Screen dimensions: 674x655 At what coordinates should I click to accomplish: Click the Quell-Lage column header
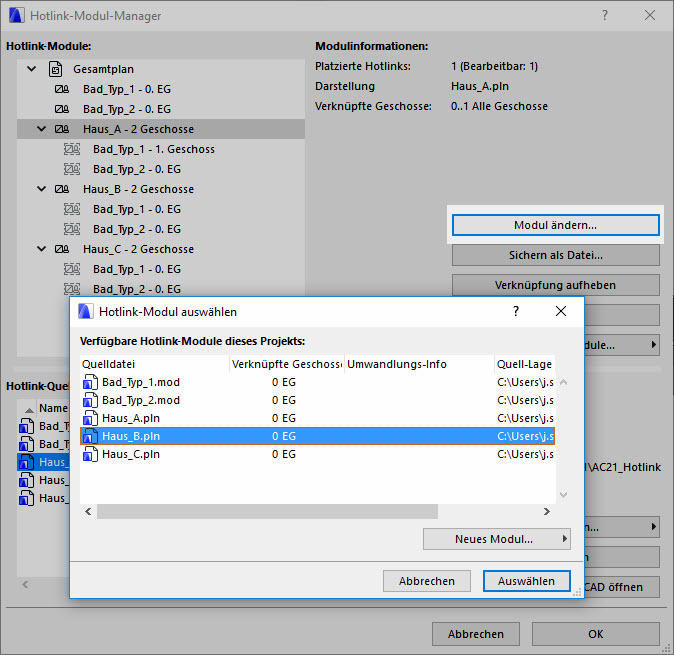[x=525, y=364]
